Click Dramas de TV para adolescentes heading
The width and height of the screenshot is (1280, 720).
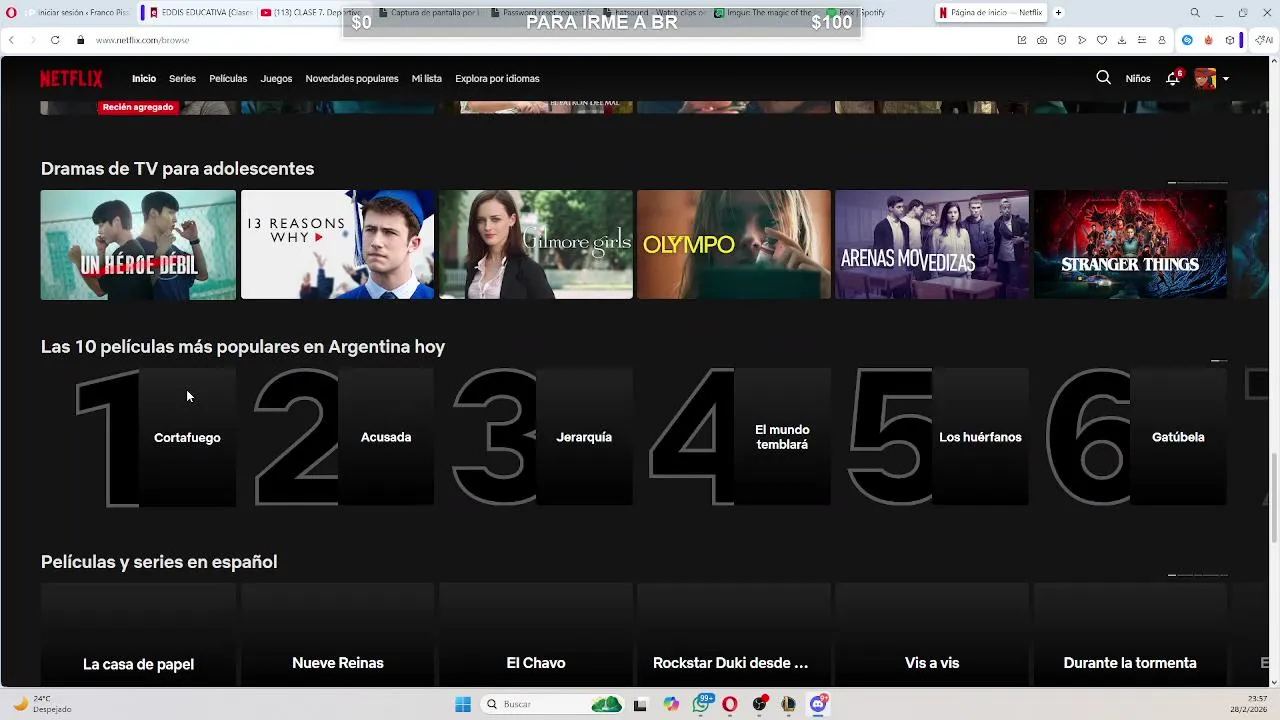click(177, 169)
